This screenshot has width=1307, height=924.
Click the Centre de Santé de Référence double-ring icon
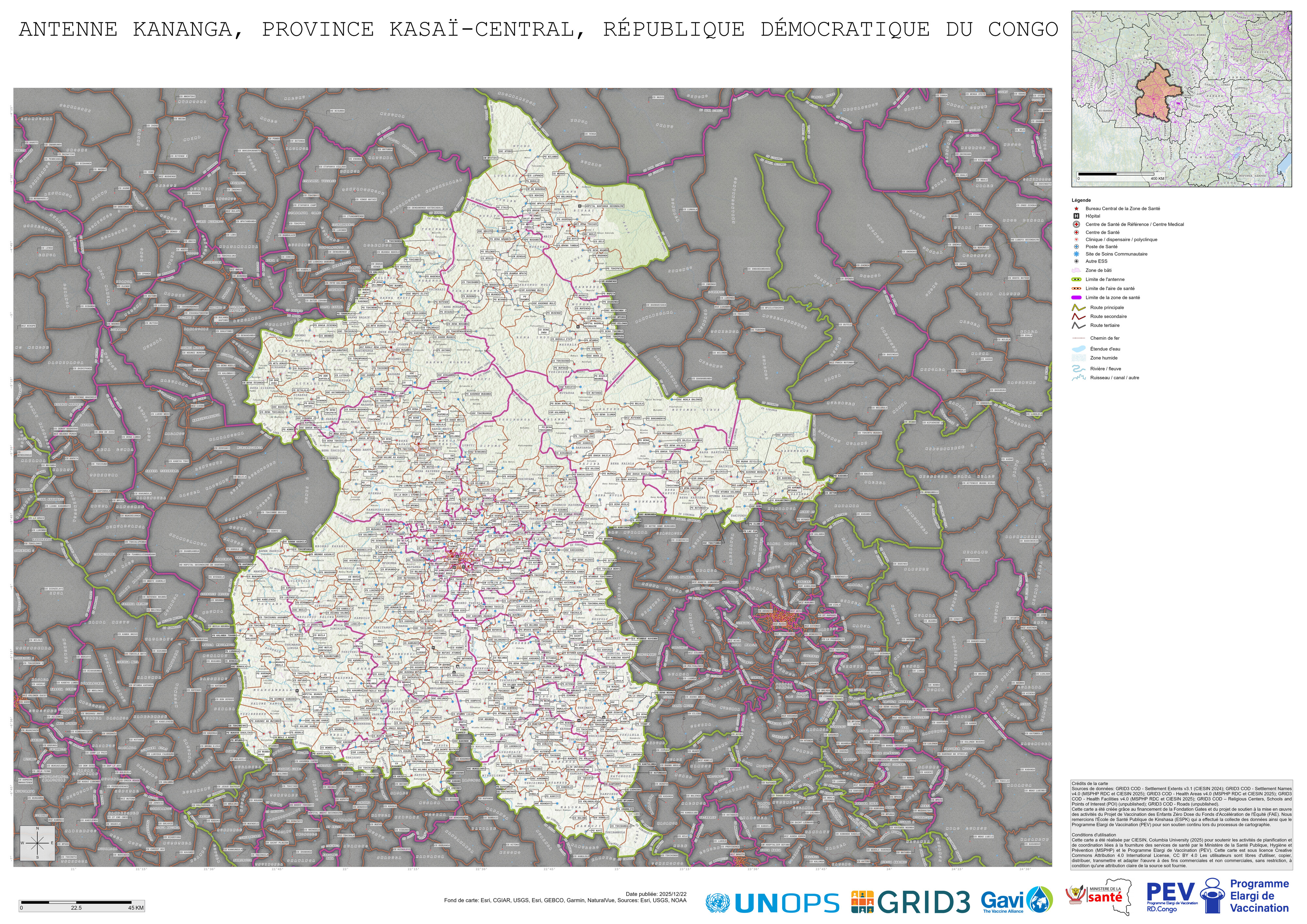1076,224
